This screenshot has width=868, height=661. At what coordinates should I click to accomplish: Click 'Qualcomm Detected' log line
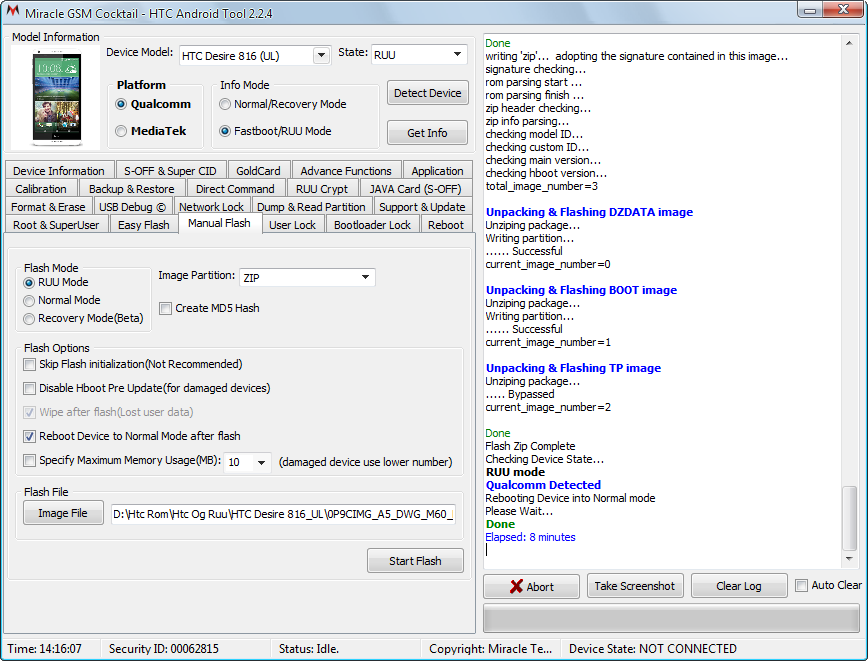click(x=543, y=485)
